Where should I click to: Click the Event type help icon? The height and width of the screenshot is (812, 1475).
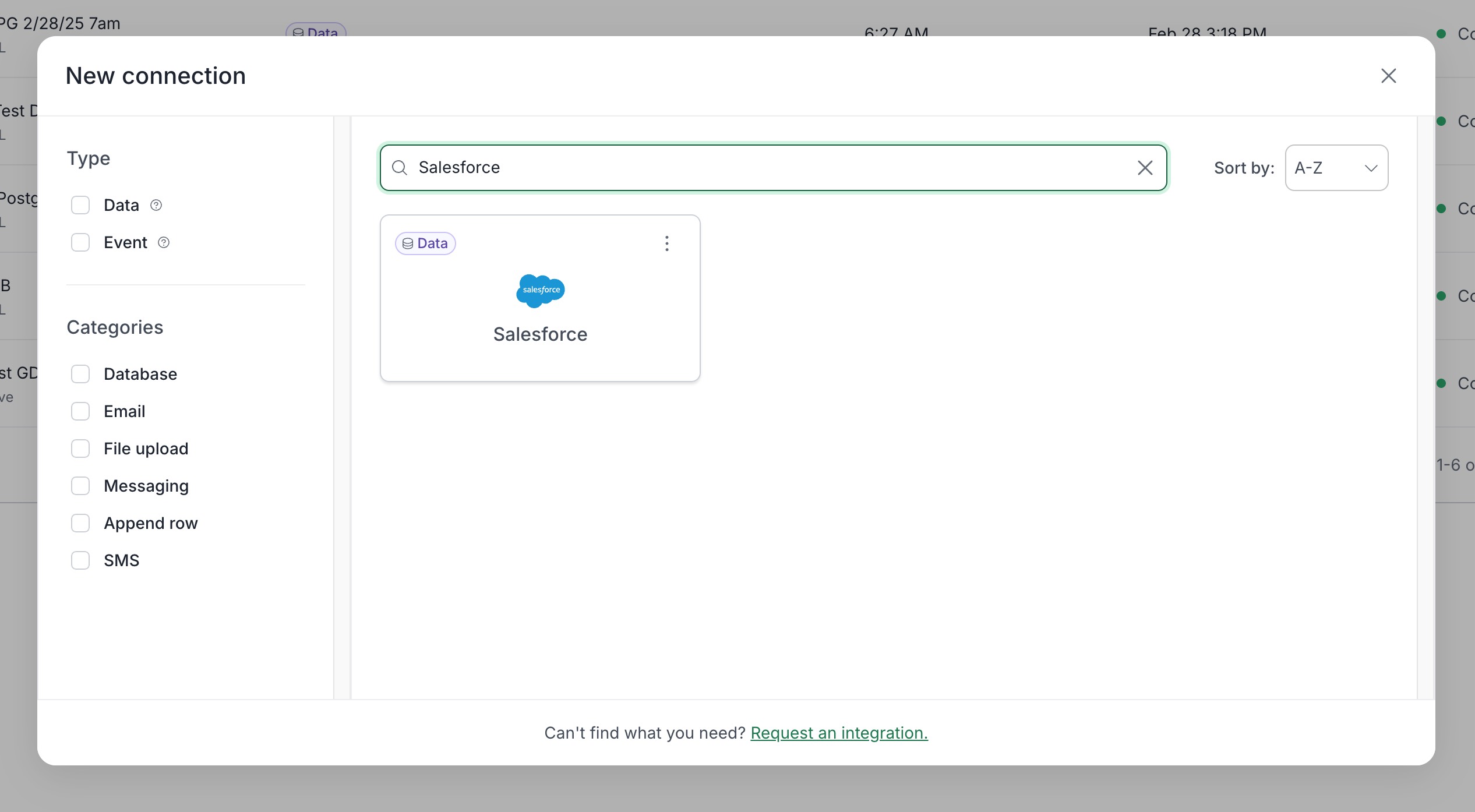164,242
